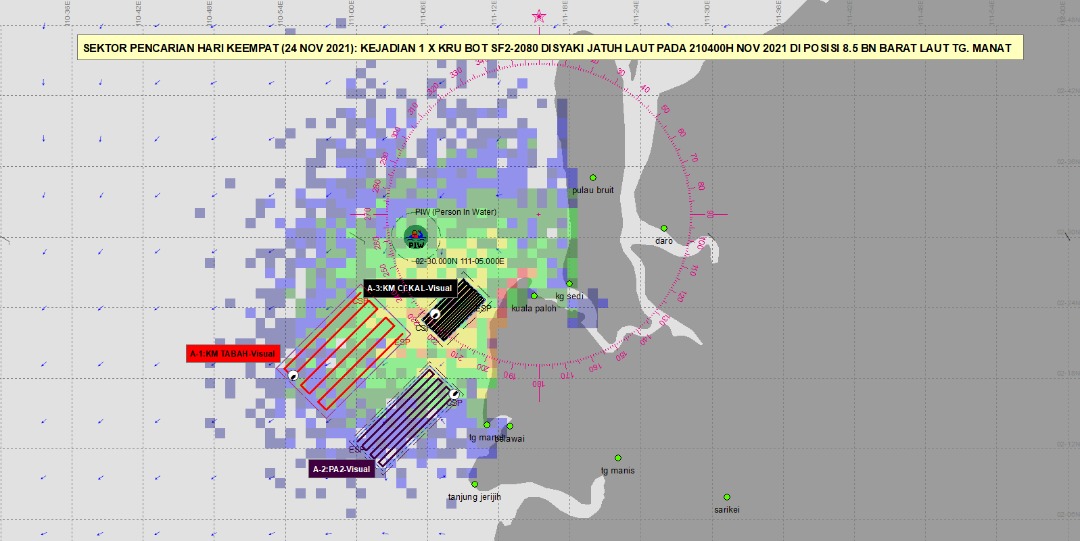Select the kg sedi location marker
Image resolution: width=1080 pixels, height=541 pixels.
(x=569, y=283)
